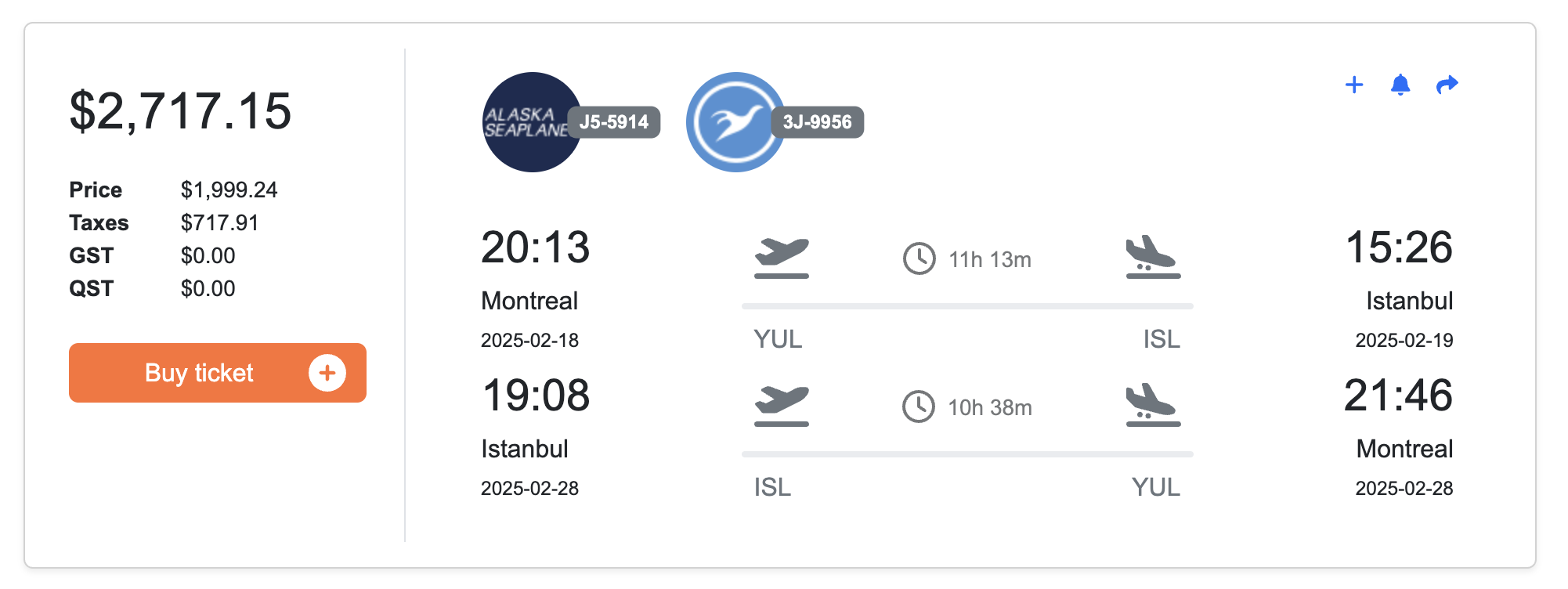Click the clock icon next to 11h 13m
Screen dimensions: 1568x589
click(x=919, y=258)
